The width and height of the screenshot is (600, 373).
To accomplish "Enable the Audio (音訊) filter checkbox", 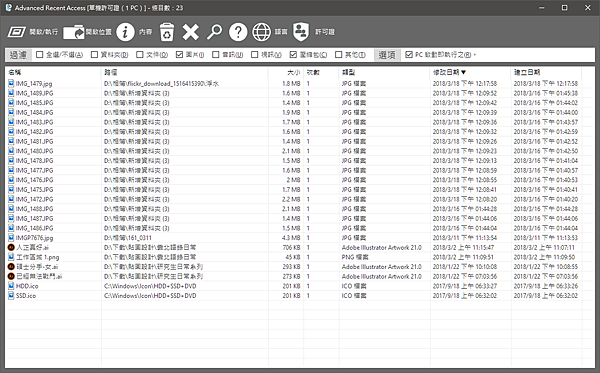I will 216,55.
